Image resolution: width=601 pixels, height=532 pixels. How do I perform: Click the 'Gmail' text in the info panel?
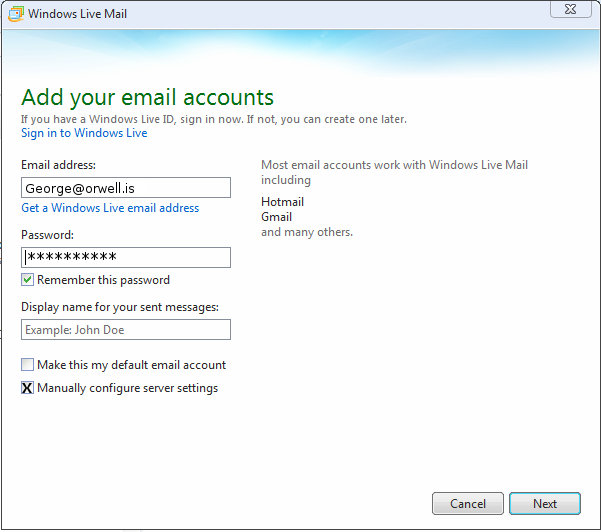click(276, 217)
